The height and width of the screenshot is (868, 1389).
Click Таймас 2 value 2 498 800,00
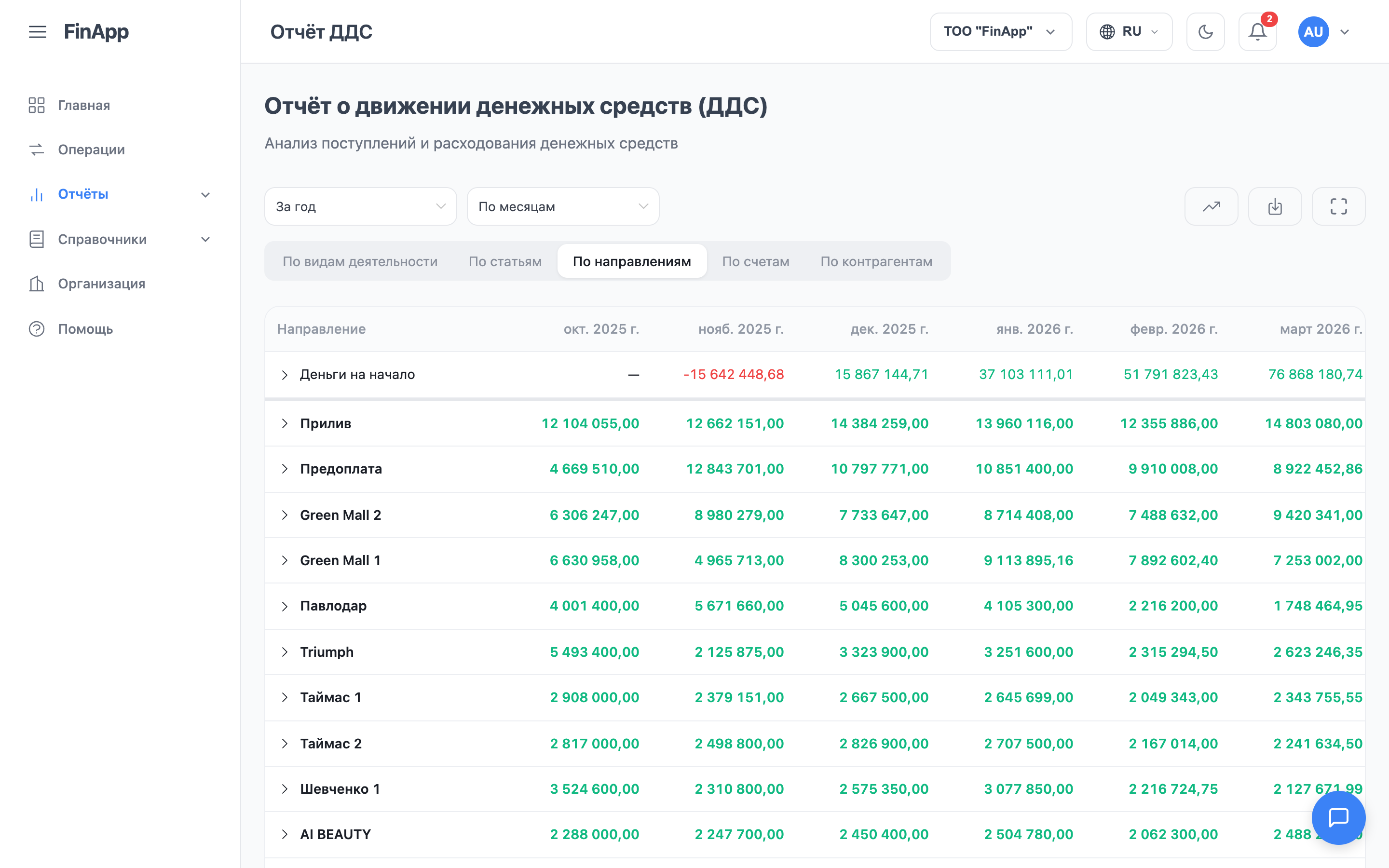click(739, 744)
